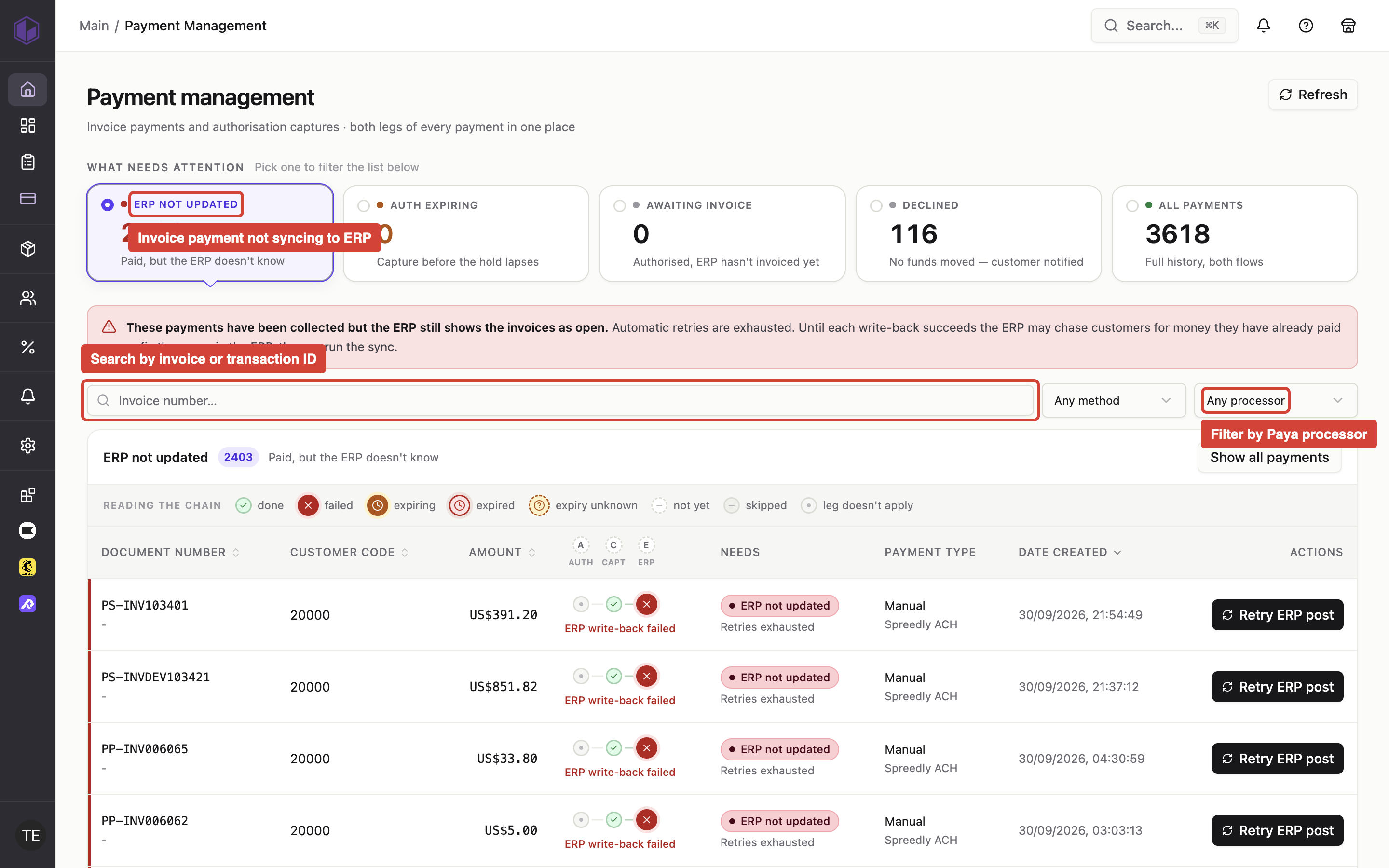Click the yellow Mailchimp app icon
Image resolution: width=1389 pixels, height=868 pixels.
pos(27,567)
